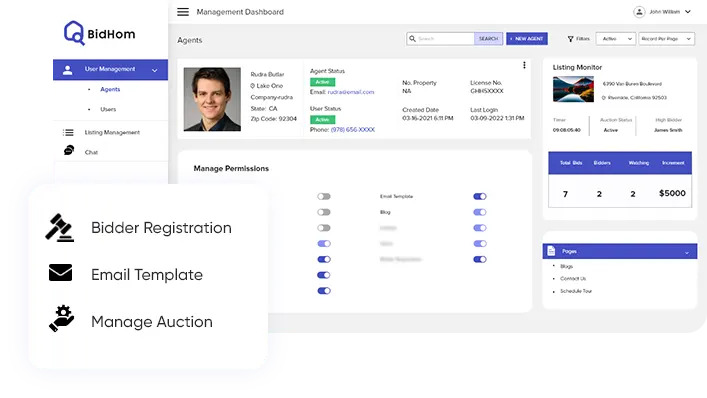Enable the topmost gray toggle in left permissions column

324,197
